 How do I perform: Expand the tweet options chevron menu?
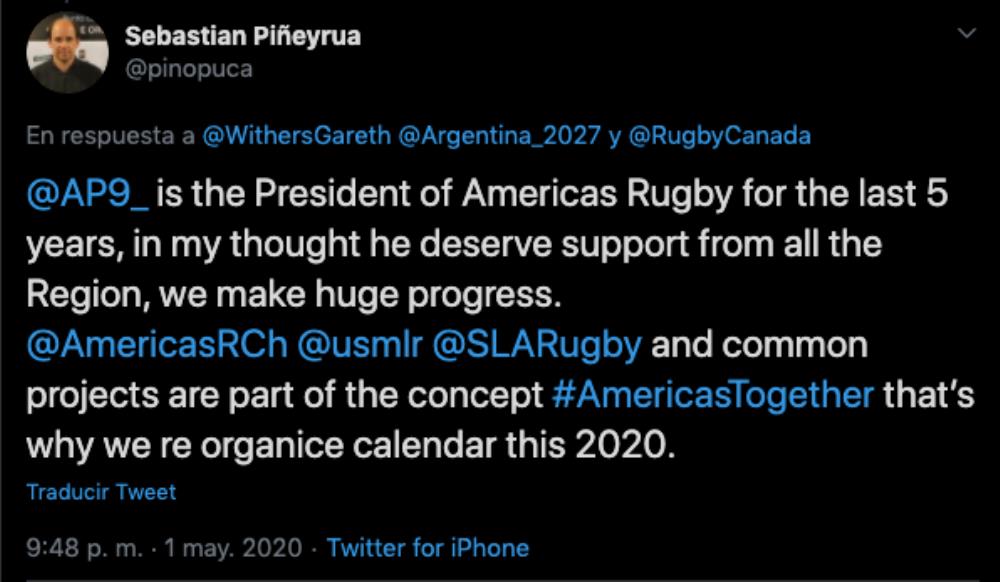[x=966, y=35]
